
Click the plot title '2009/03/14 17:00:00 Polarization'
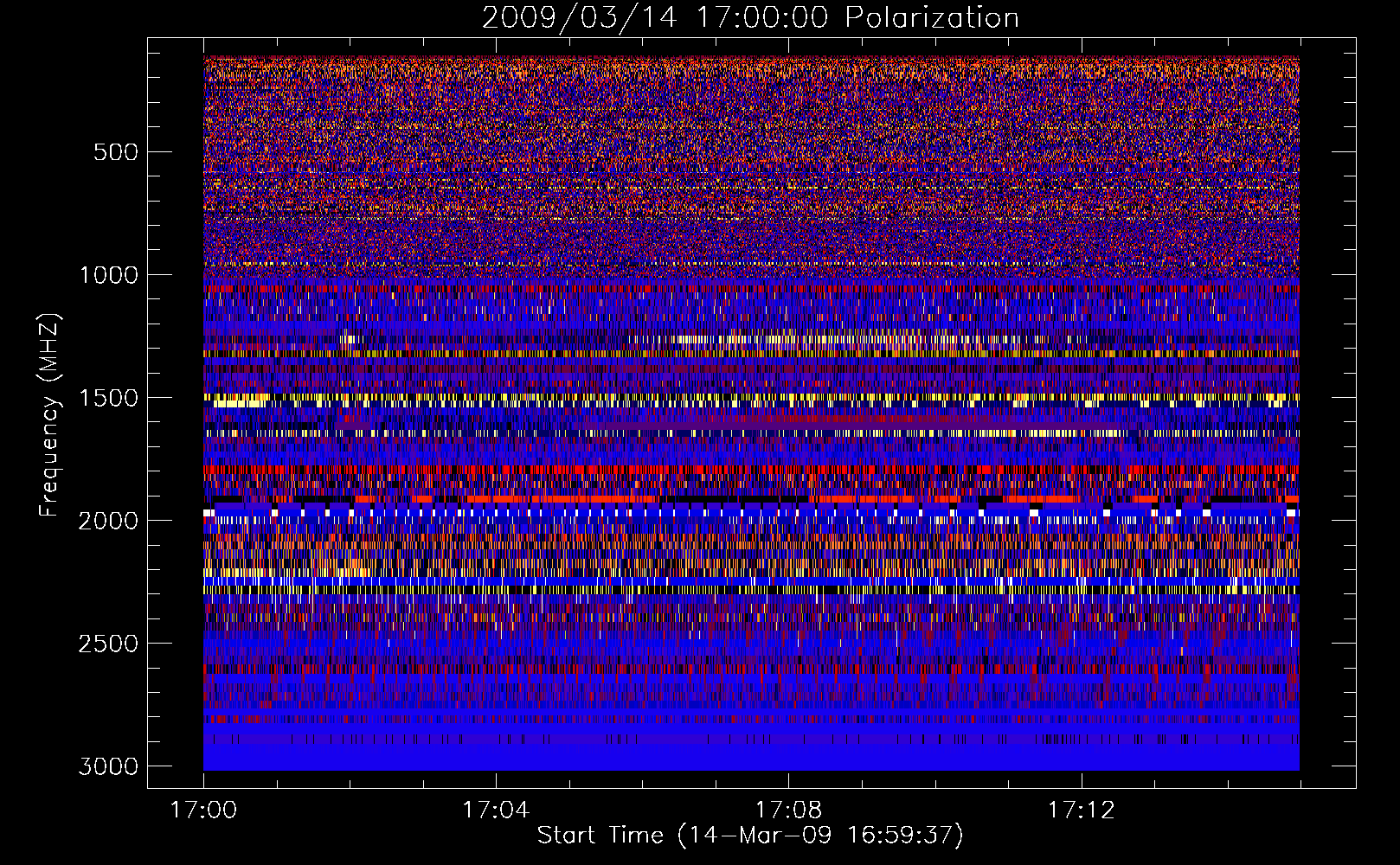(x=750, y=18)
